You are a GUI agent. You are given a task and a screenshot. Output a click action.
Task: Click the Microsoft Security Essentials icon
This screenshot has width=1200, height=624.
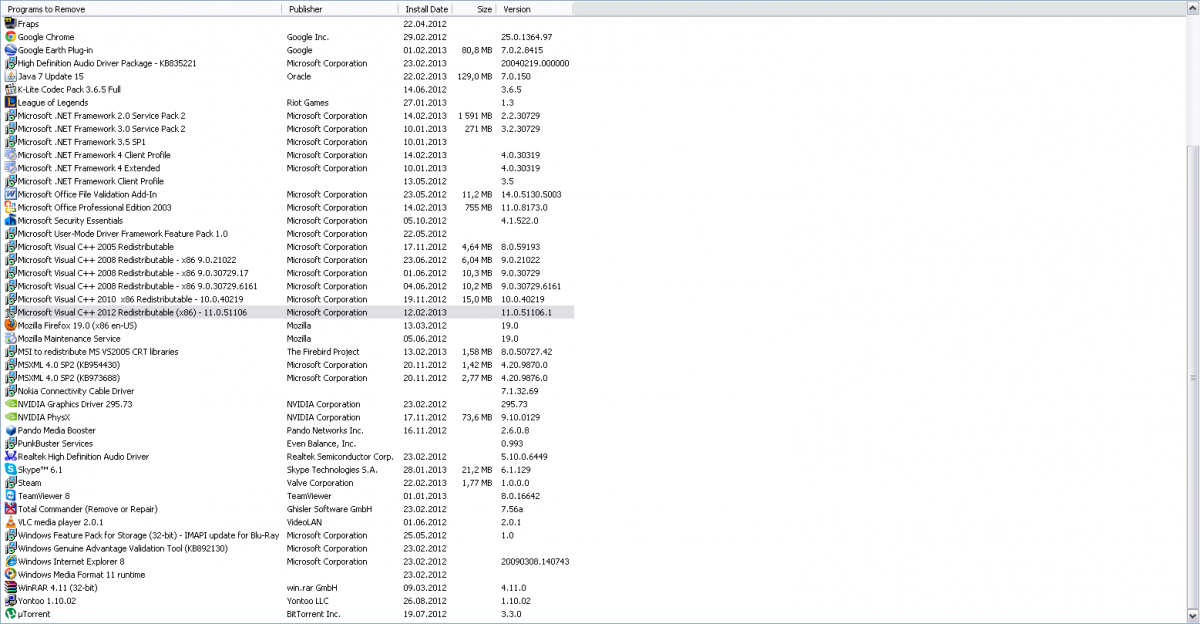point(10,220)
